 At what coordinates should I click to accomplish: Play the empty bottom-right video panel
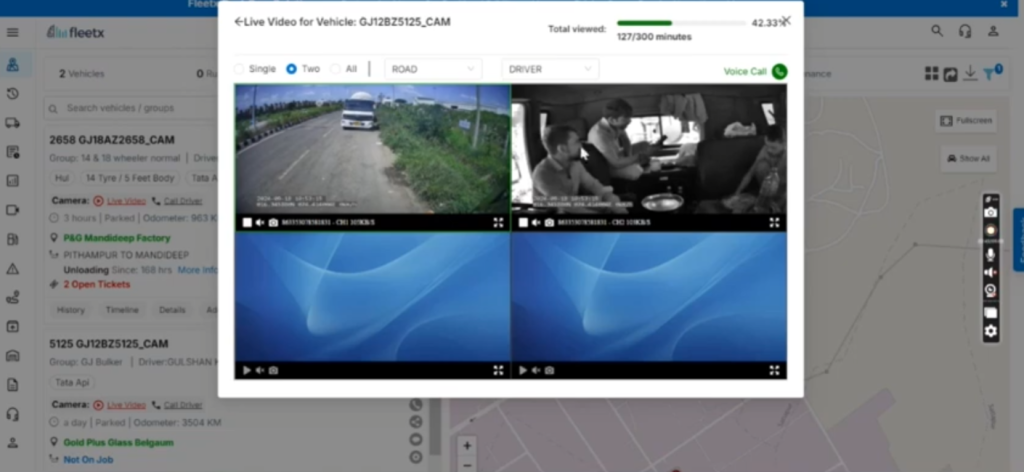click(523, 370)
